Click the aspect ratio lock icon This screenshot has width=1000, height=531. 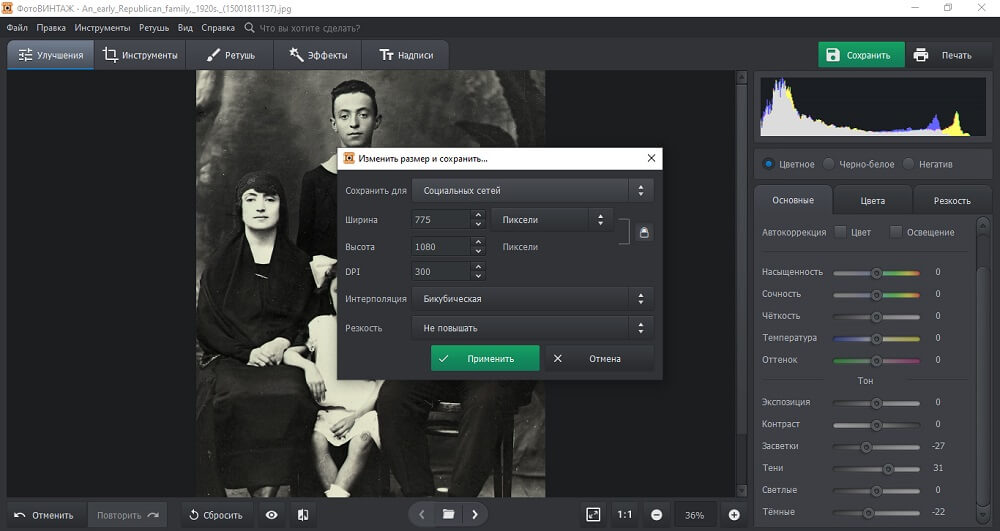click(x=644, y=232)
